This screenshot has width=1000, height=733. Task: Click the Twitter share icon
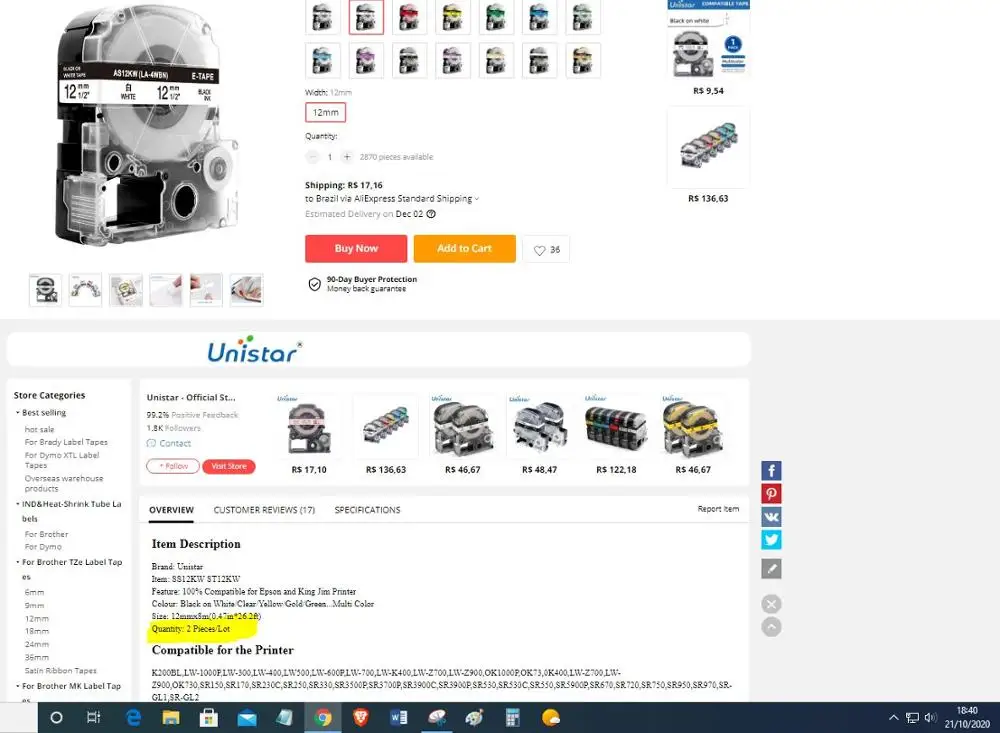click(x=771, y=540)
